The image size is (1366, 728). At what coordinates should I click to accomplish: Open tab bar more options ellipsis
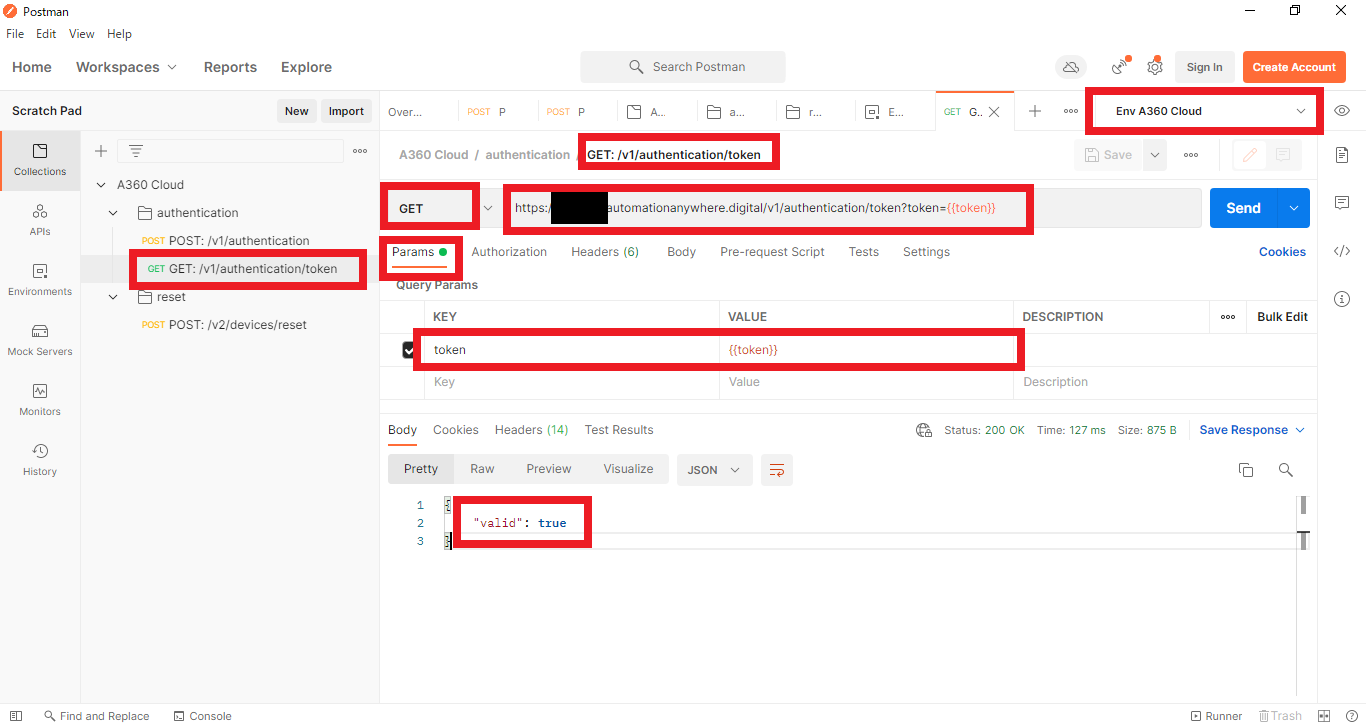click(x=1070, y=111)
